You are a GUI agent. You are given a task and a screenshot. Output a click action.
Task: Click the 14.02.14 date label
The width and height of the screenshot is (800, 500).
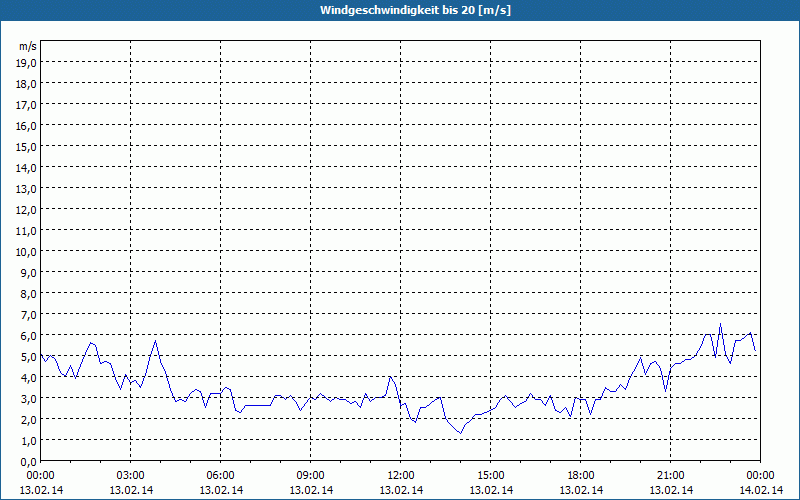(x=761, y=490)
